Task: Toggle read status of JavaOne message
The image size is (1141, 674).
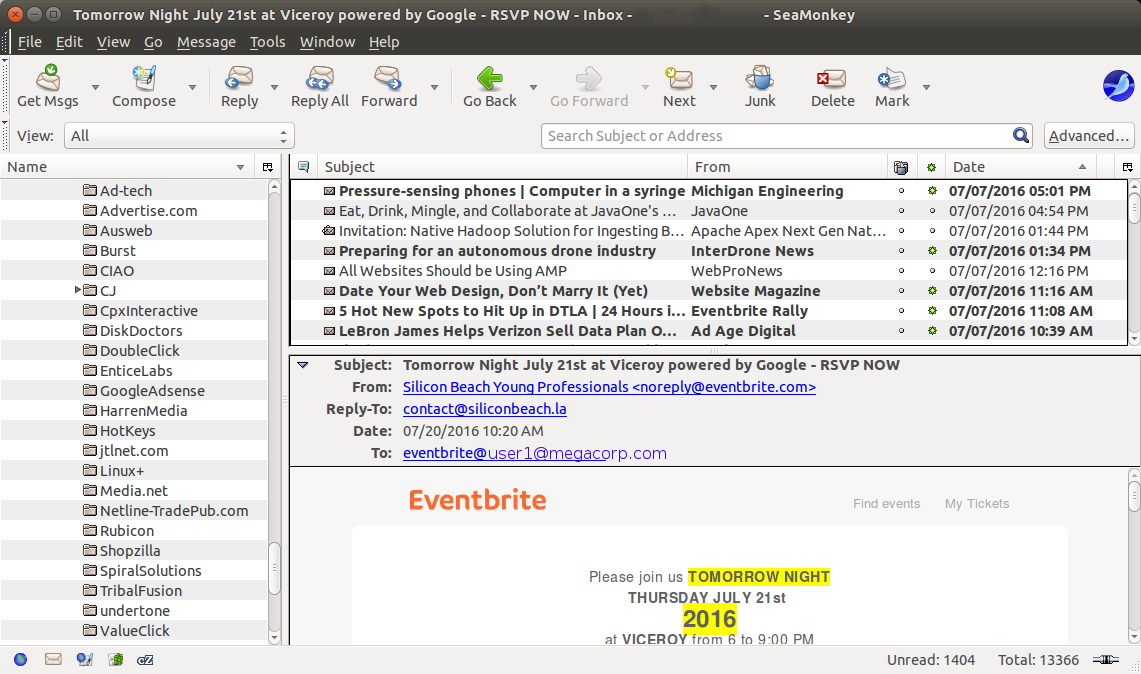Action: 933,211
